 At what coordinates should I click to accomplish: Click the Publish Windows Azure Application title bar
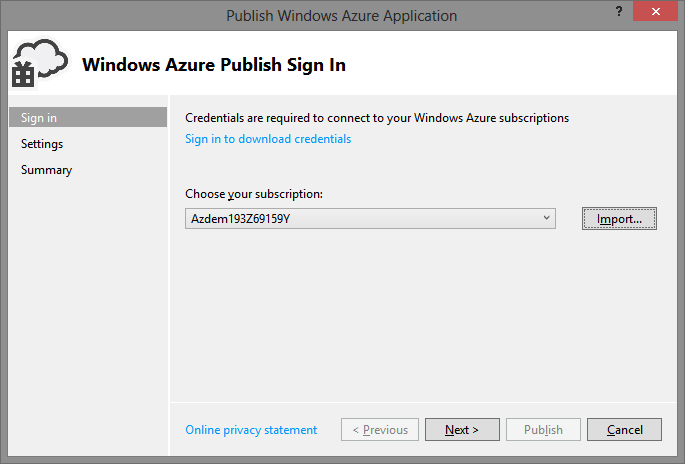(342, 16)
